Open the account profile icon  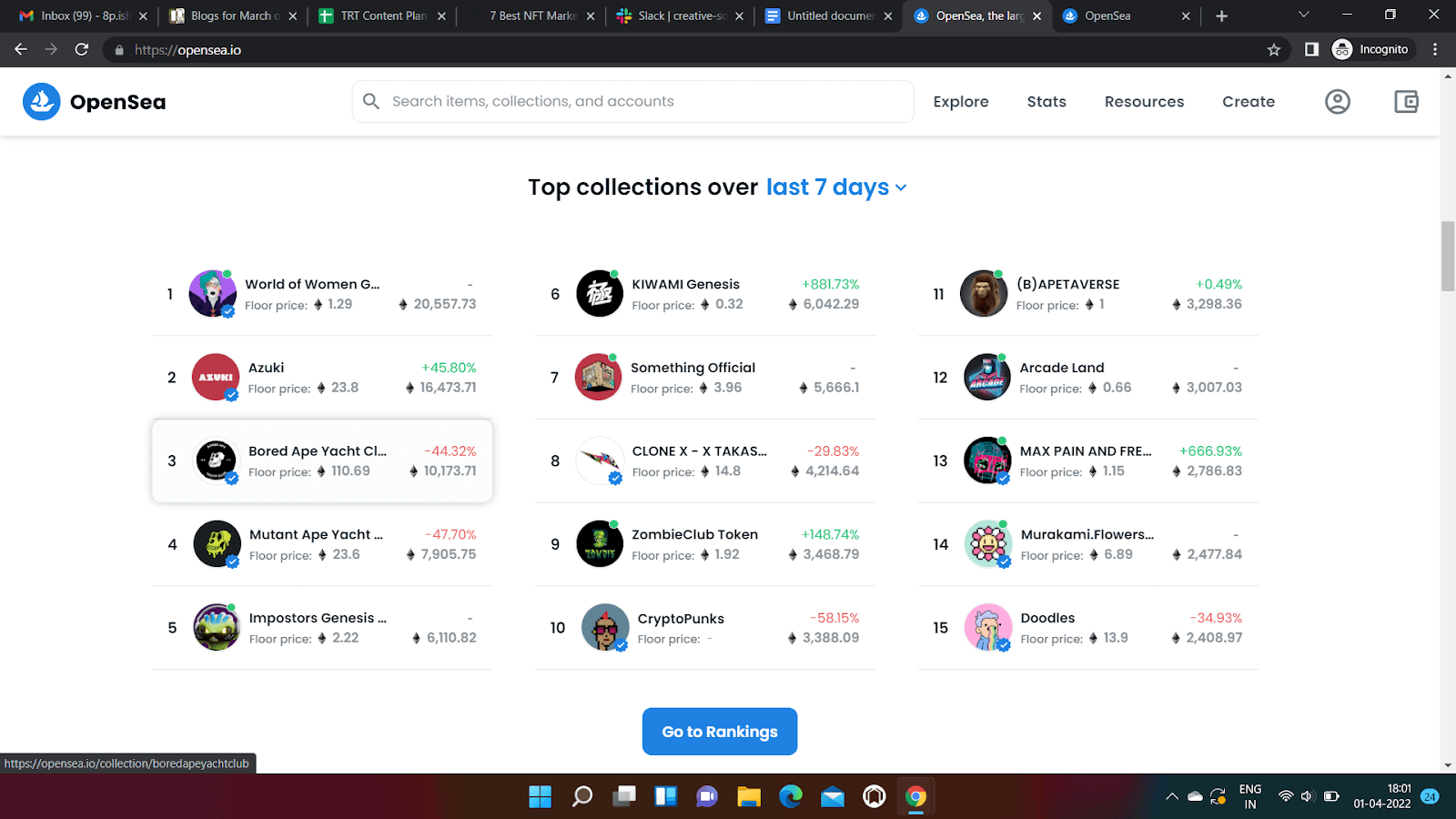(x=1337, y=102)
